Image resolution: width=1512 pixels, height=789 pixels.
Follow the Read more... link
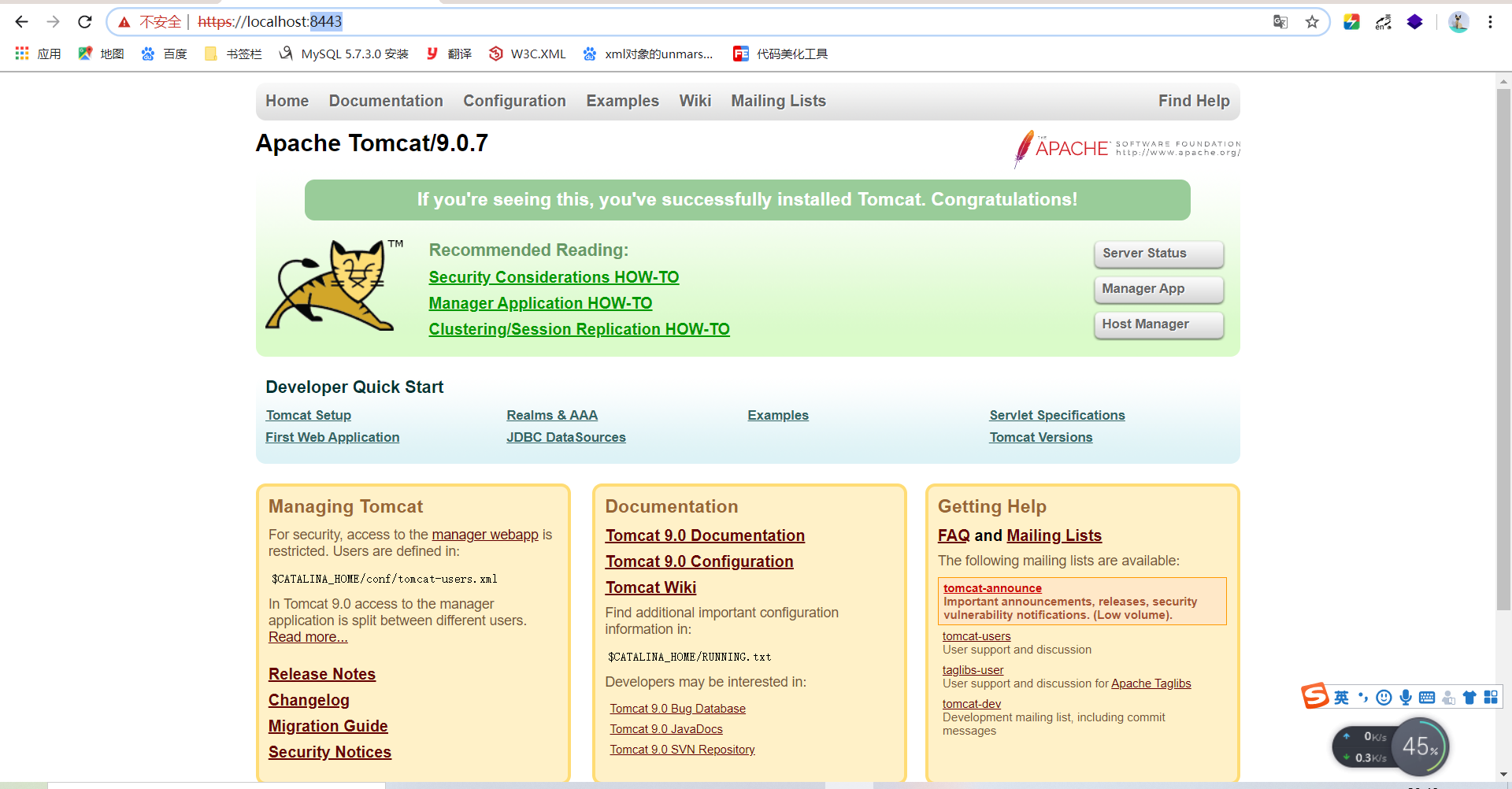(x=308, y=637)
